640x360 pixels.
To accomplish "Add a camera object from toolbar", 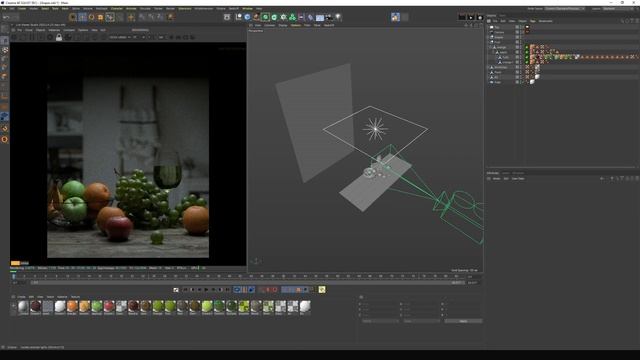I will [329, 17].
